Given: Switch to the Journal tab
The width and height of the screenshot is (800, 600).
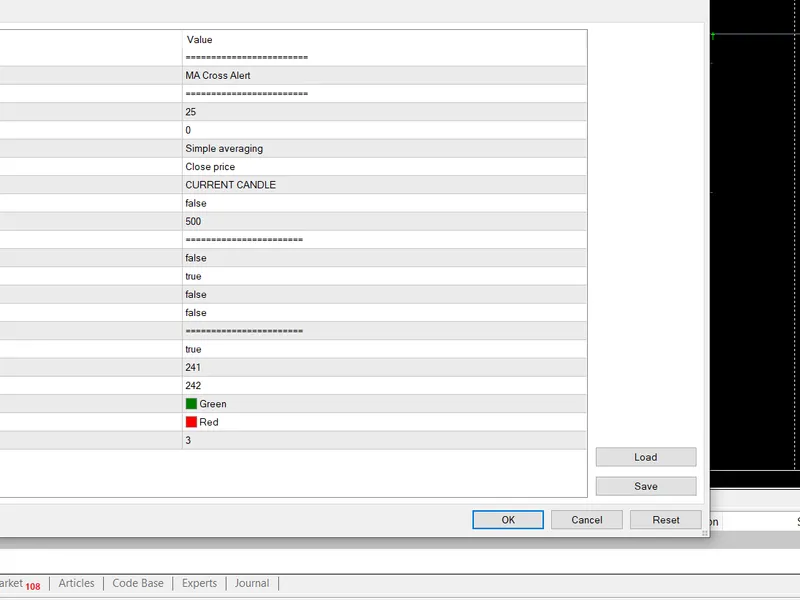Looking at the screenshot, I should pos(252,583).
